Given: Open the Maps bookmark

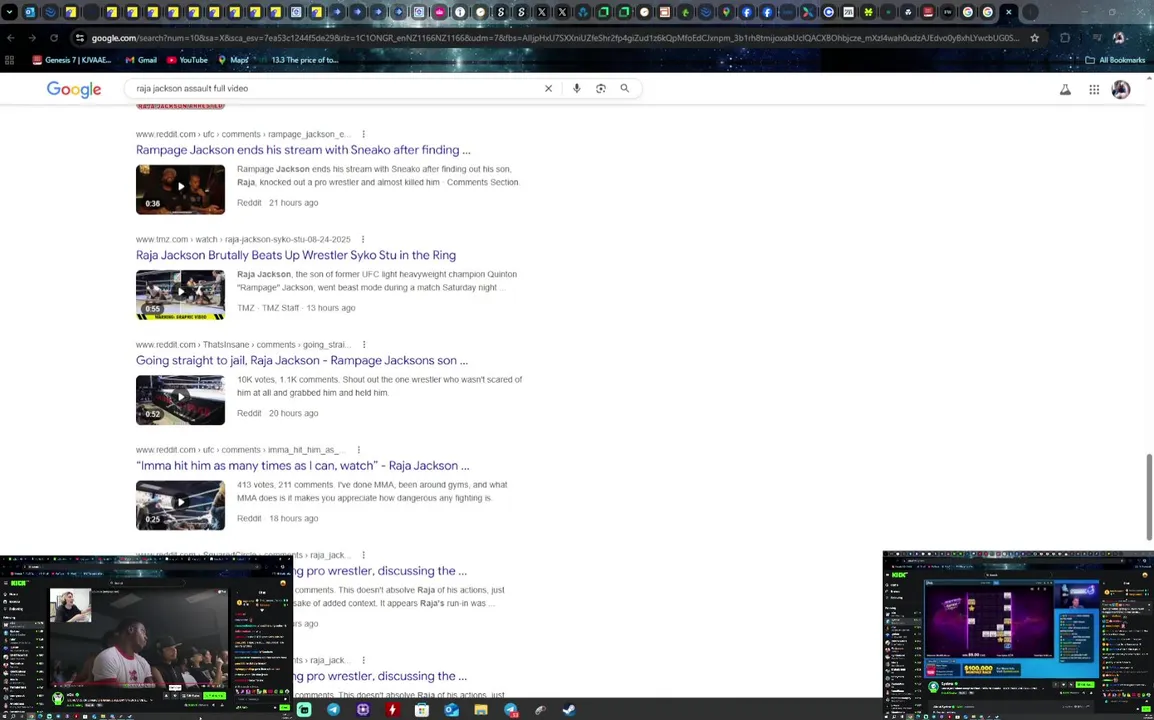Looking at the screenshot, I should pyautogui.click(x=233, y=60).
